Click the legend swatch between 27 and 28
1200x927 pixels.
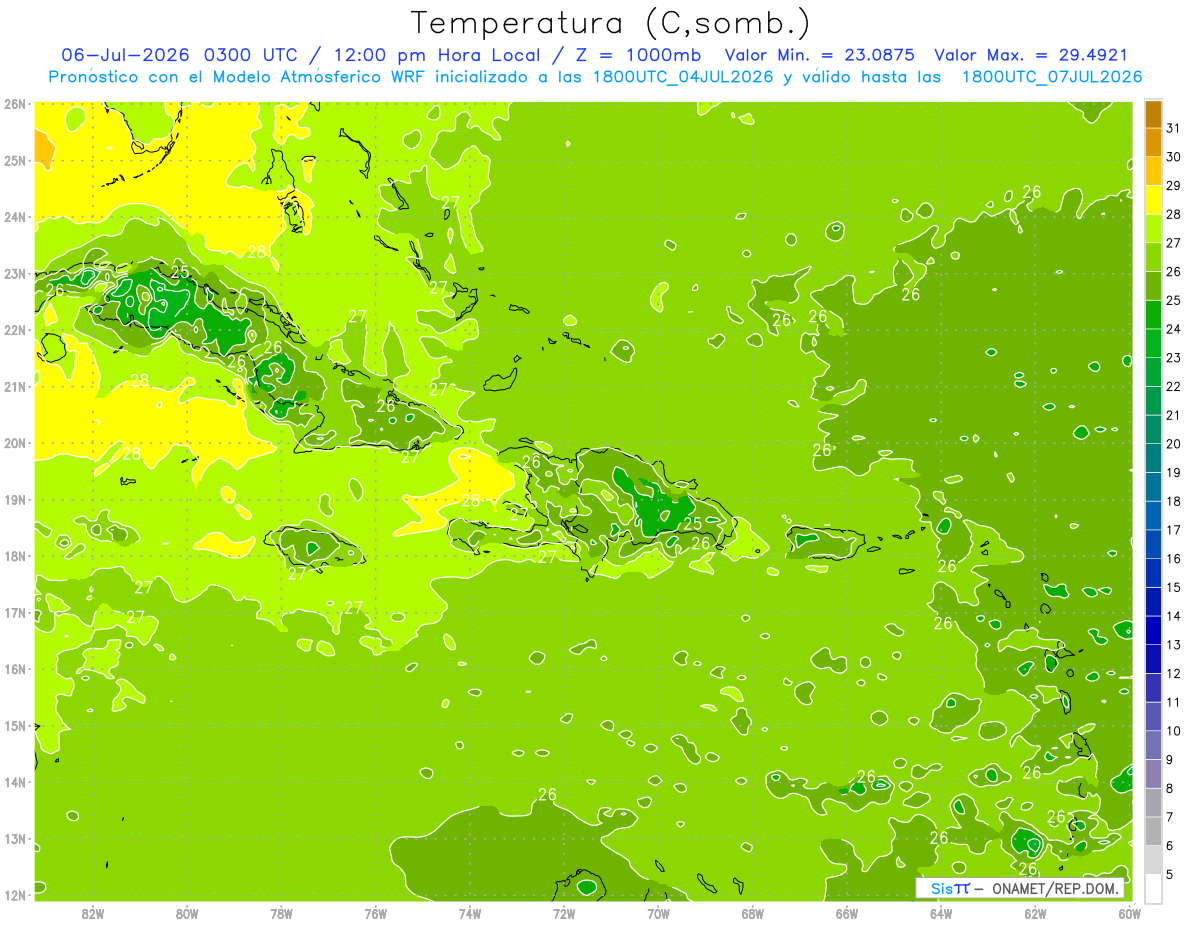[x=1153, y=228]
